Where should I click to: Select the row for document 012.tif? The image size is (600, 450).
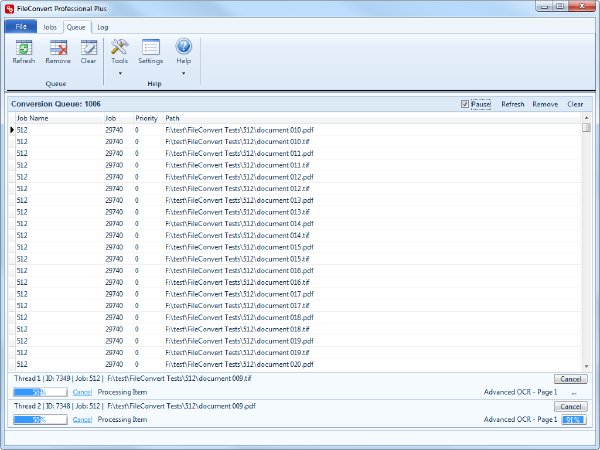[295, 189]
